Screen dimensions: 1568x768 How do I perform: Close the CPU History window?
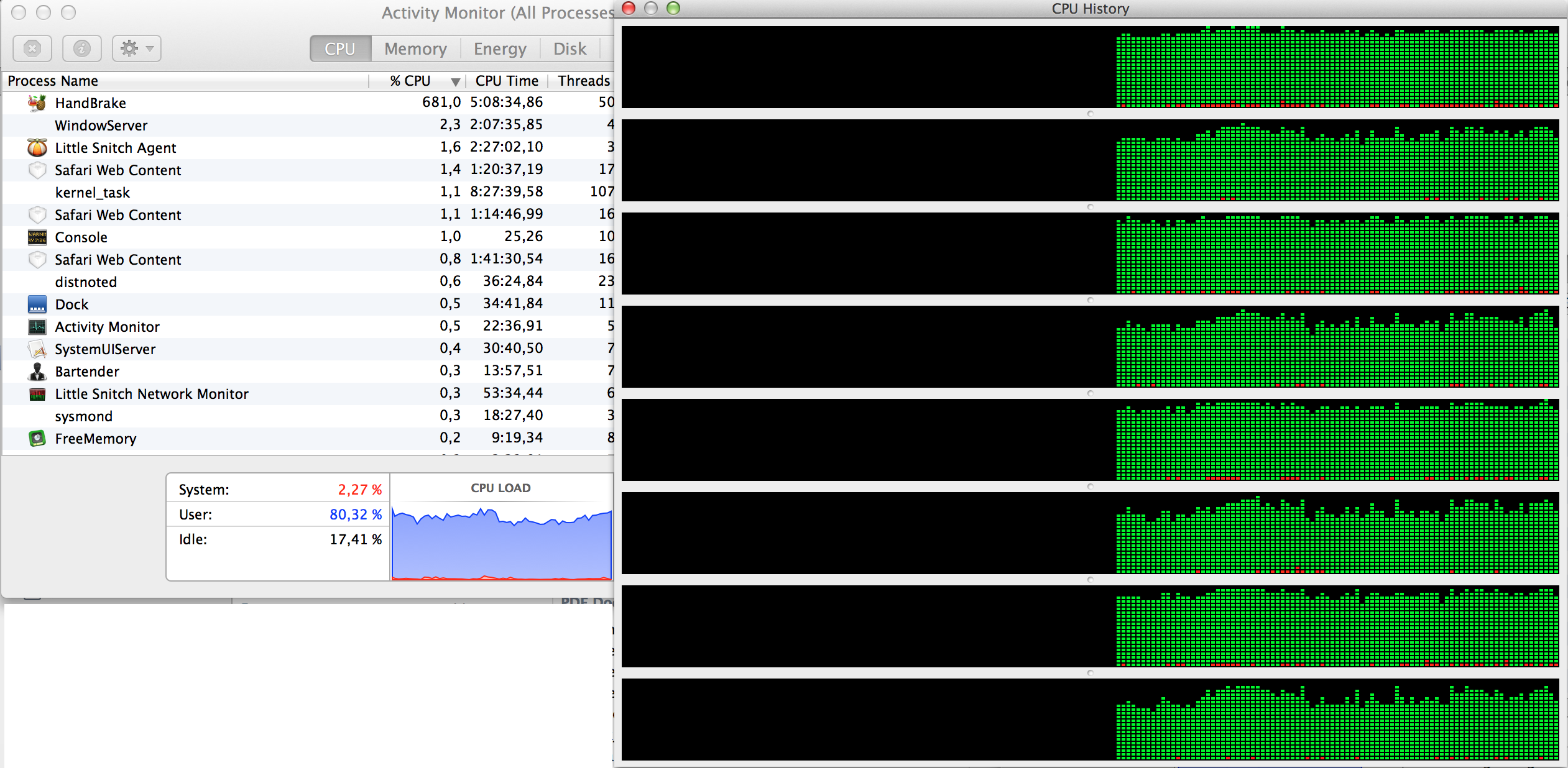point(629,8)
